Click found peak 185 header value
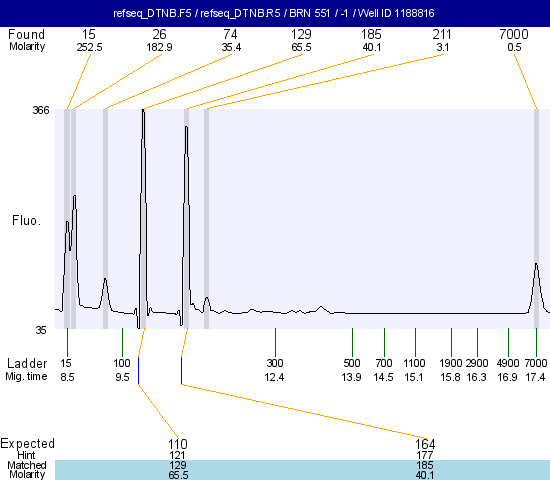Screen dimensions: 550x480 (x=371, y=34)
